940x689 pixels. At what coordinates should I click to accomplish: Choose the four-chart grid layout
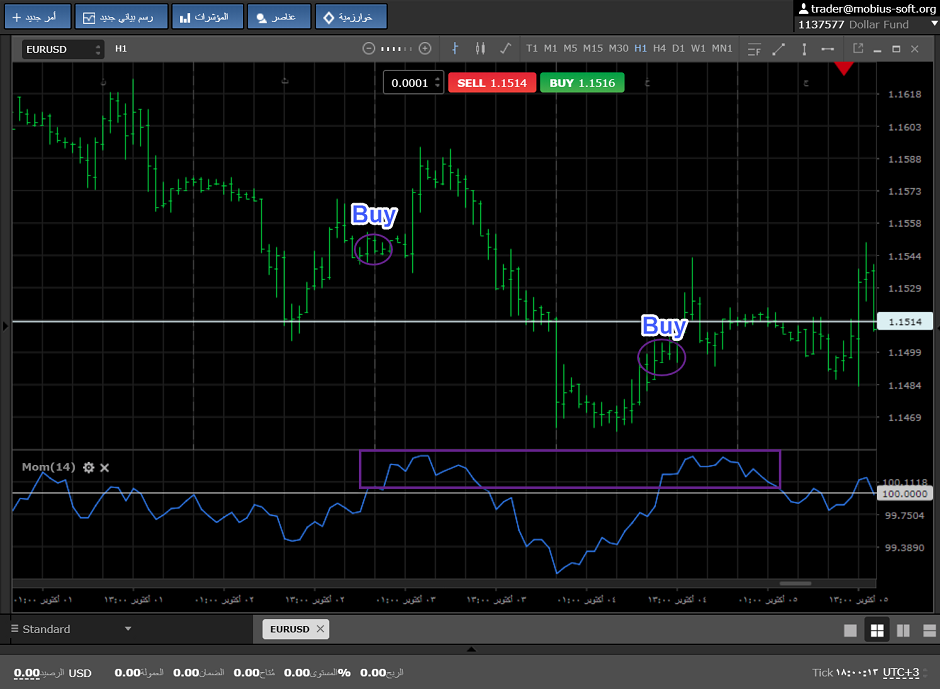click(877, 630)
